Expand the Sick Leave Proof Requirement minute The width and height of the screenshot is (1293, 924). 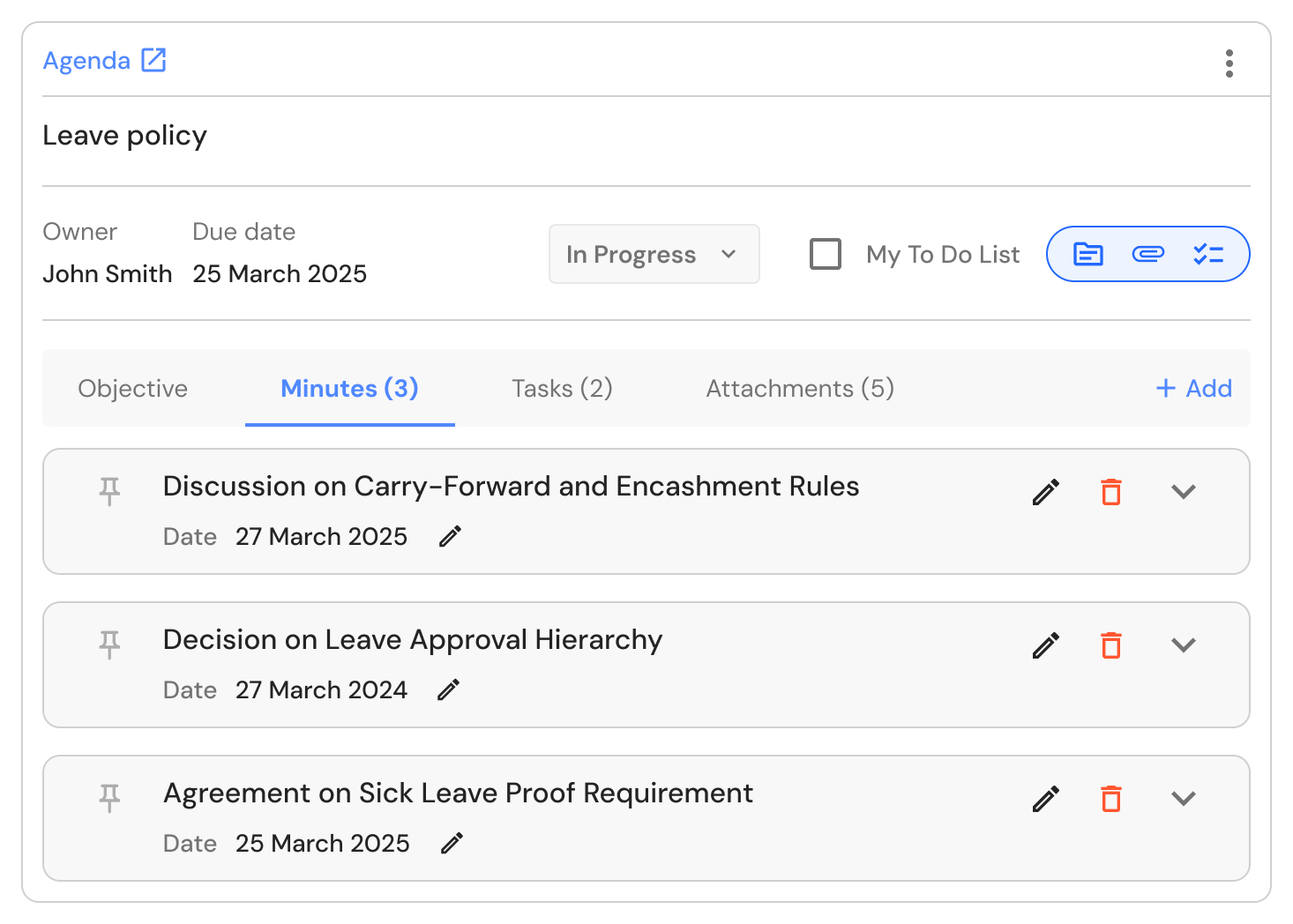pyautogui.click(x=1183, y=799)
